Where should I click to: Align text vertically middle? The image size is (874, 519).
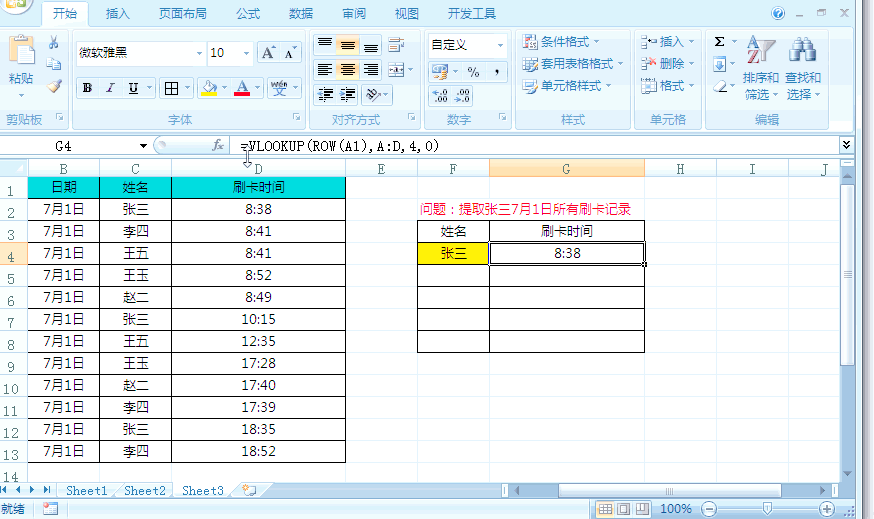[x=347, y=45]
